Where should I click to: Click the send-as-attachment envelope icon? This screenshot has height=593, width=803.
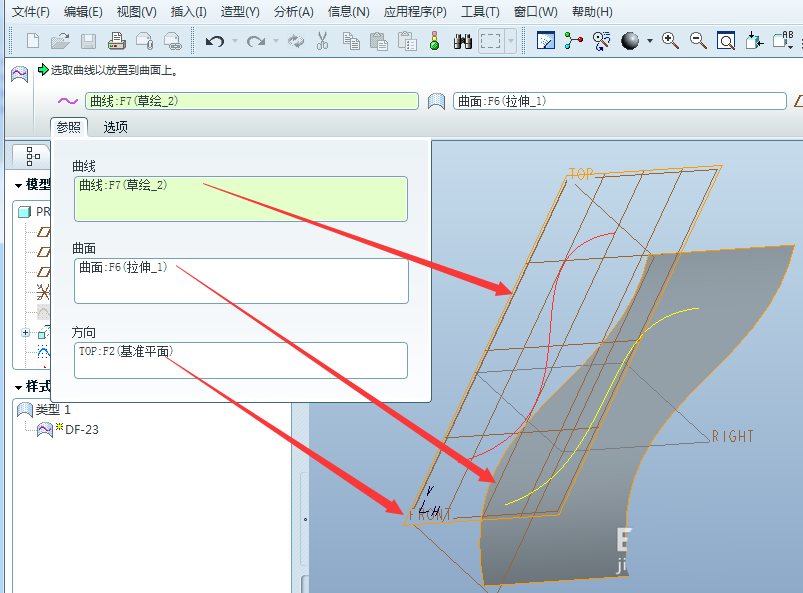click(144, 41)
